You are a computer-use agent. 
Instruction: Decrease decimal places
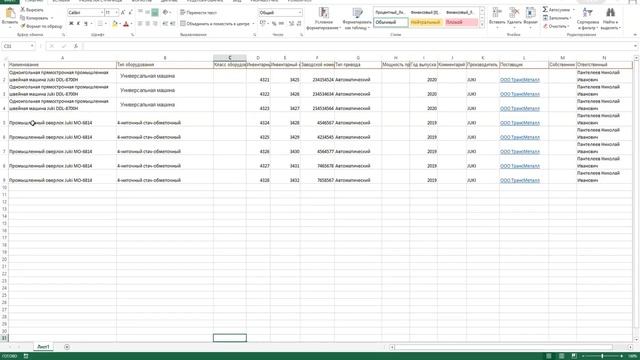click(x=299, y=24)
